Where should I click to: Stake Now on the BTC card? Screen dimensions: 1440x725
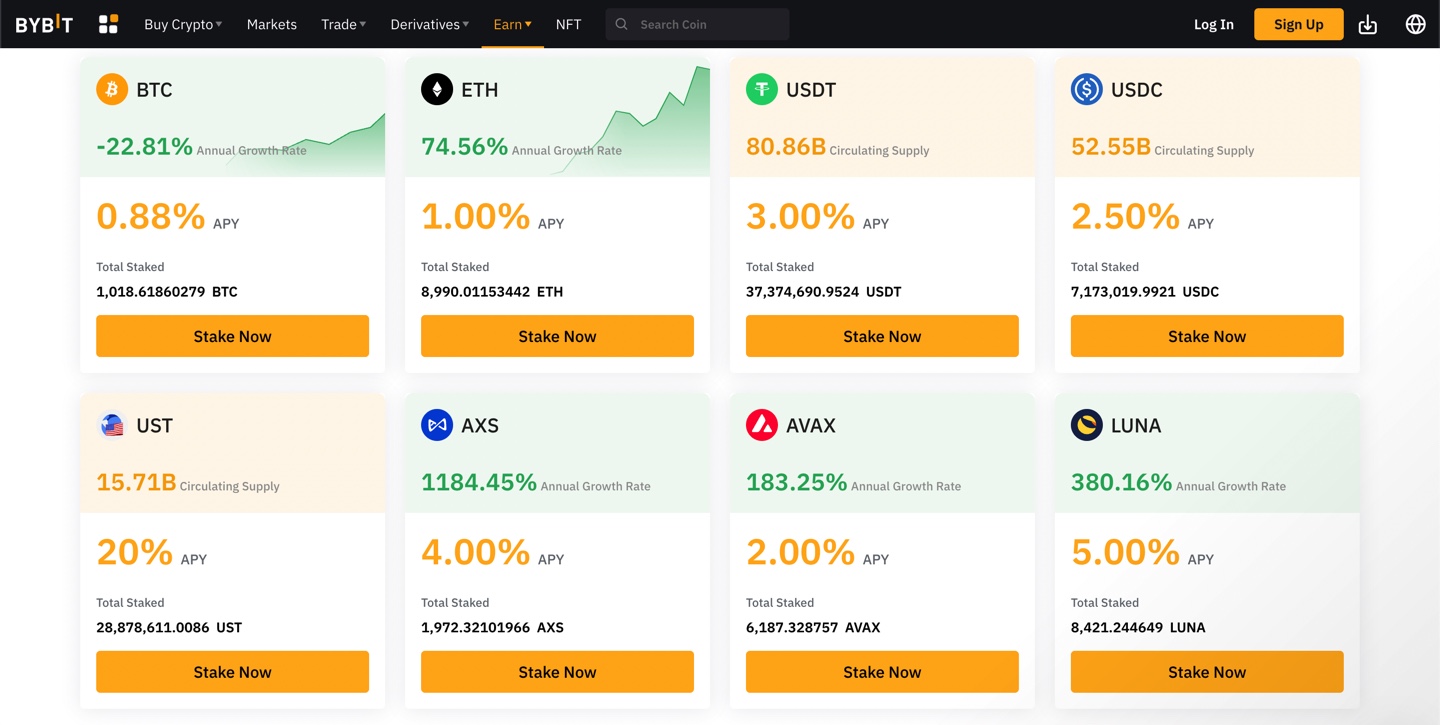coord(232,336)
